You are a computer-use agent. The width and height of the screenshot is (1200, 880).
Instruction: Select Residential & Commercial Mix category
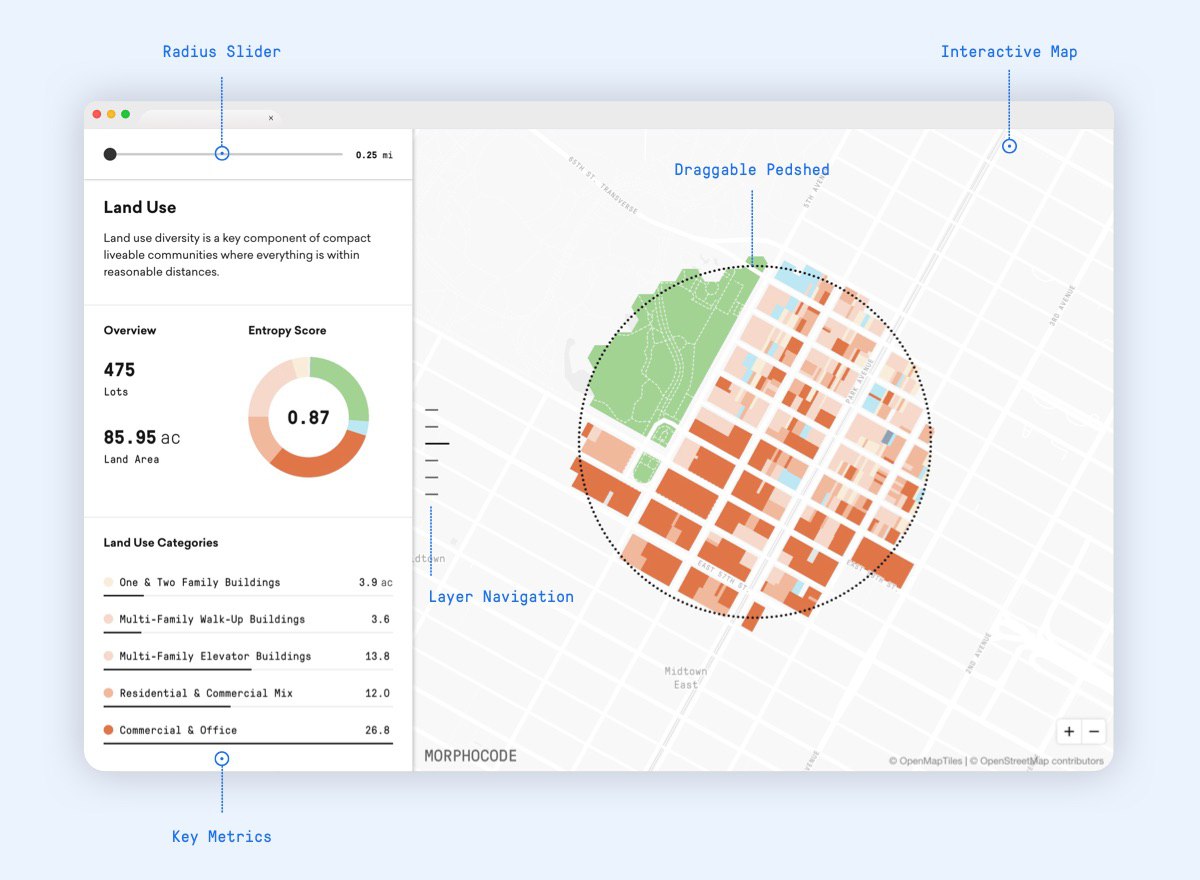coord(248,694)
